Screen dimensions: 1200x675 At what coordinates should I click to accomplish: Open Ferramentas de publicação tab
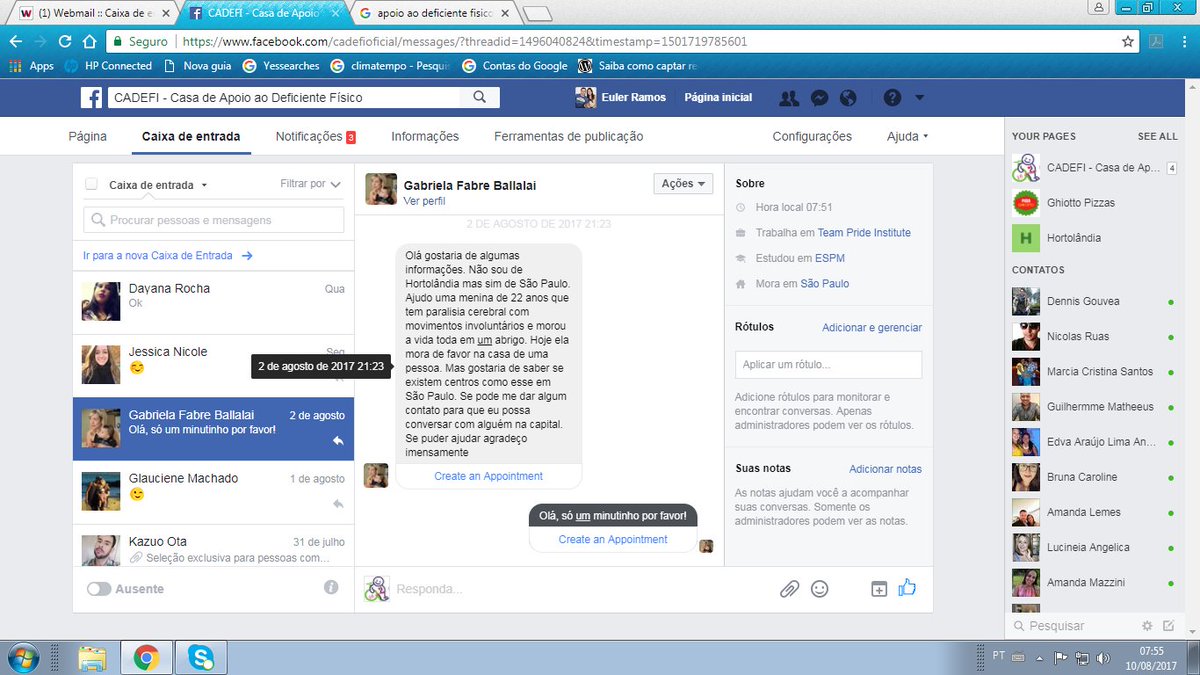[569, 136]
